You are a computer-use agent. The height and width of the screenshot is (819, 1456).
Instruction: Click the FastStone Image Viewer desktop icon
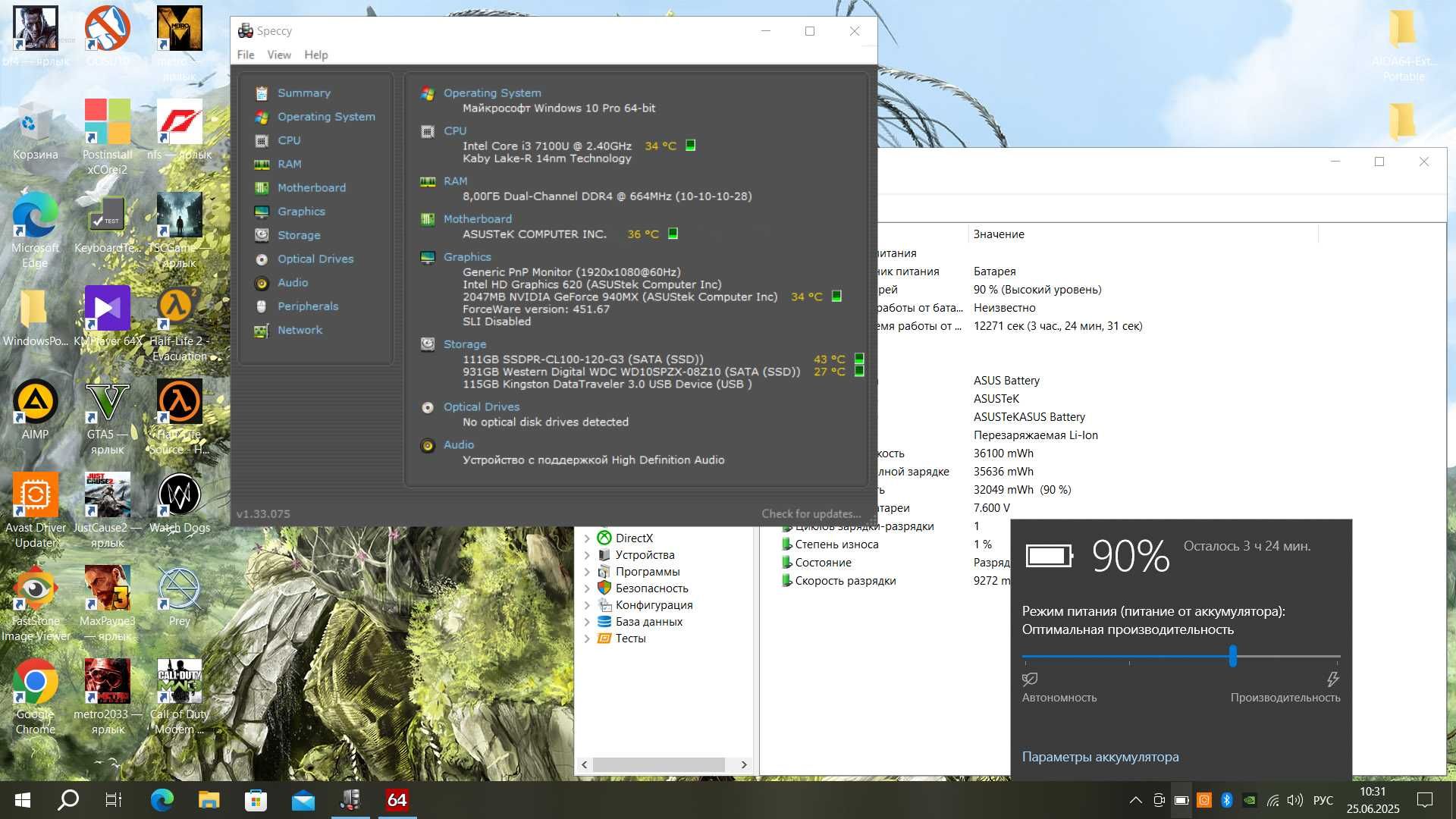click(35, 604)
